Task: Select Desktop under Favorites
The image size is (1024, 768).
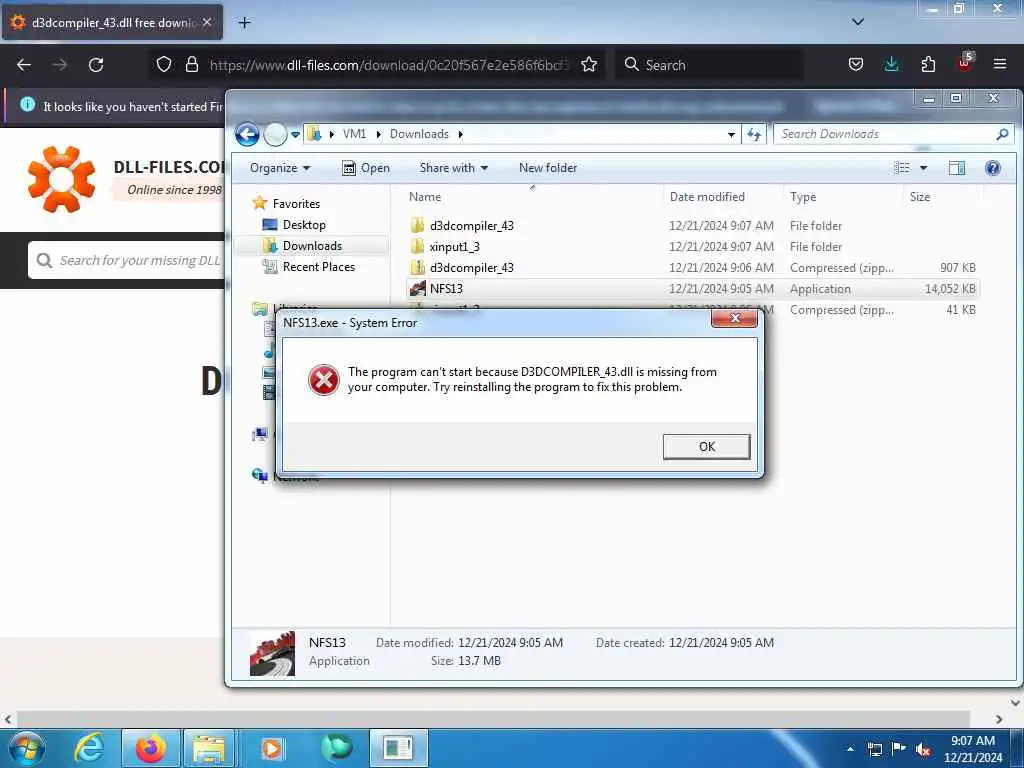Action: point(304,225)
